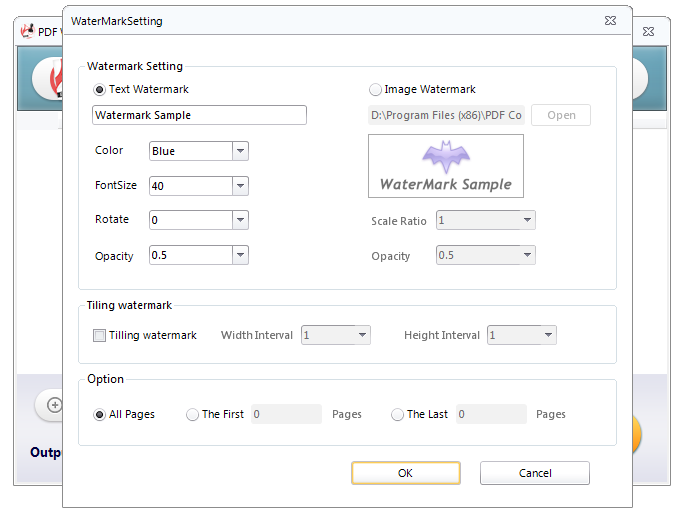The image size is (686, 514).
Task: Click the Watermark Sample text field
Action: pos(199,115)
